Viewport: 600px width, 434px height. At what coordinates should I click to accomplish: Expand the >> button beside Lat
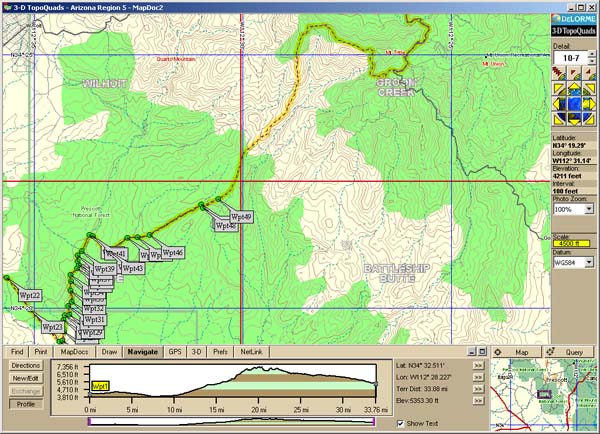[x=478, y=365]
